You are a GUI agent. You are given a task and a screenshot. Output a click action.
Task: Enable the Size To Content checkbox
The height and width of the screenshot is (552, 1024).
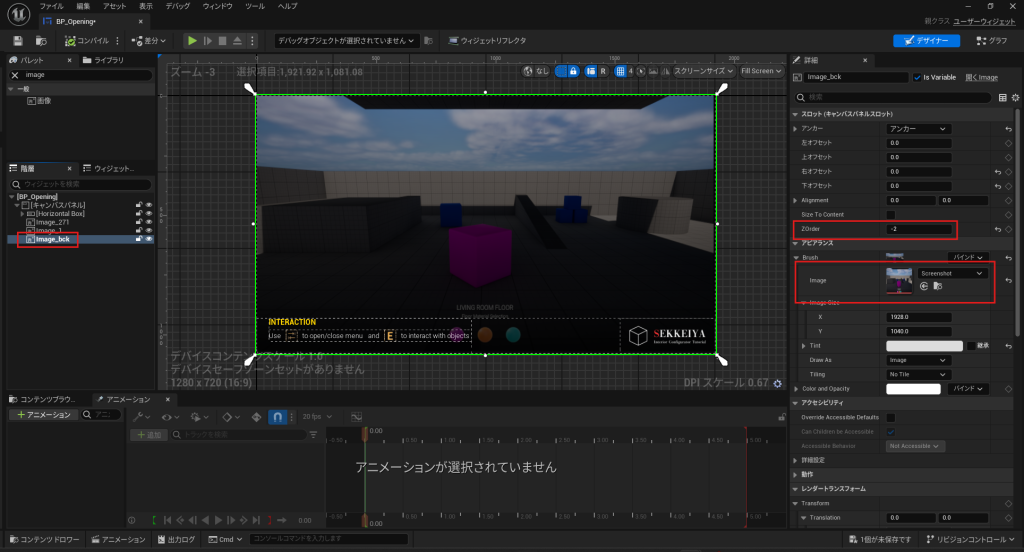(x=891, y=215)
